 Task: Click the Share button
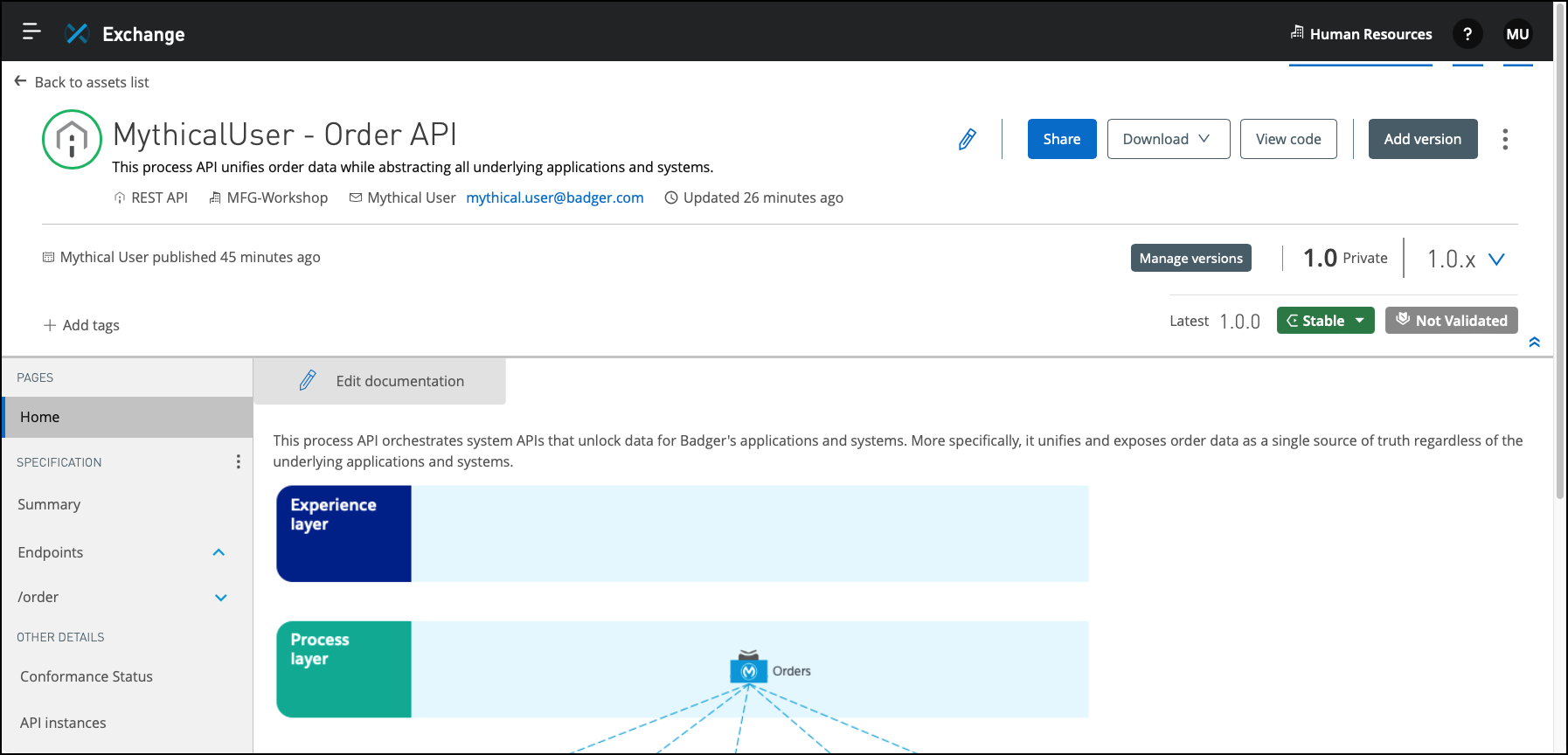tap(1062, 139)
